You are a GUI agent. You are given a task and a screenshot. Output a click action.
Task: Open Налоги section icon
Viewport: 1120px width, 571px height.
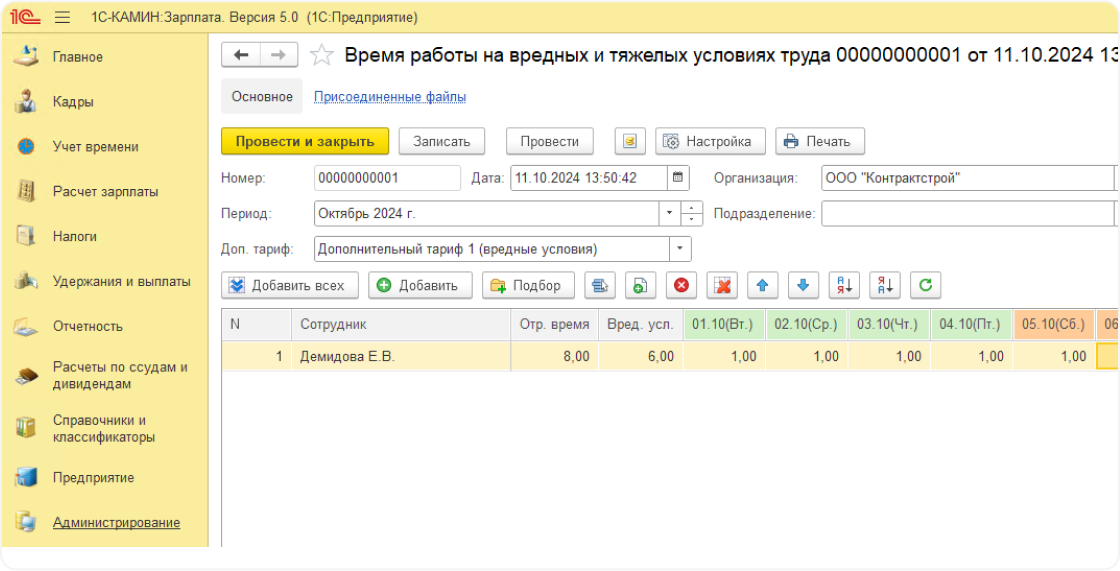[26, 236]
